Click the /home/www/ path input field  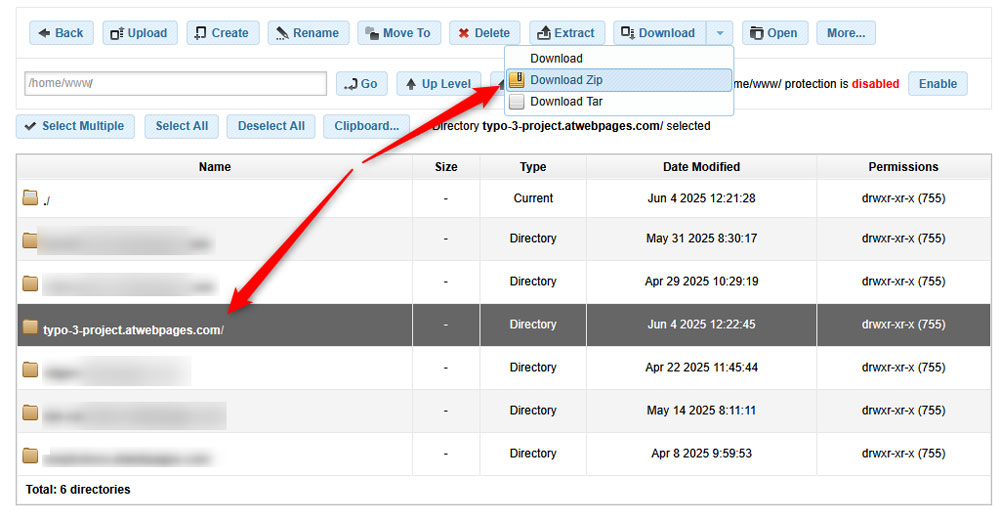click(175, 84)
